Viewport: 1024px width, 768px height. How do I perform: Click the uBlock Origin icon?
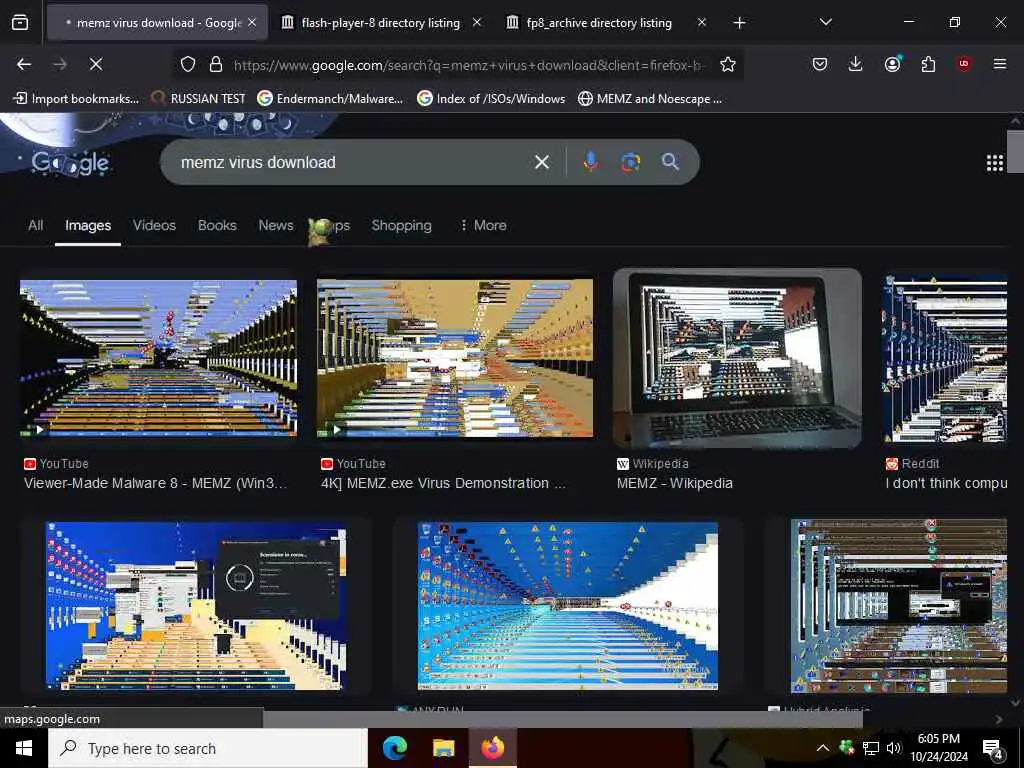pos(964,64)
